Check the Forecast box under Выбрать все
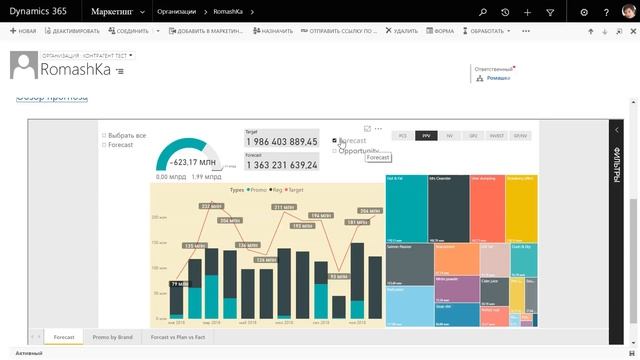Viewport: 640px width, 360px height. tap(104, 145)
